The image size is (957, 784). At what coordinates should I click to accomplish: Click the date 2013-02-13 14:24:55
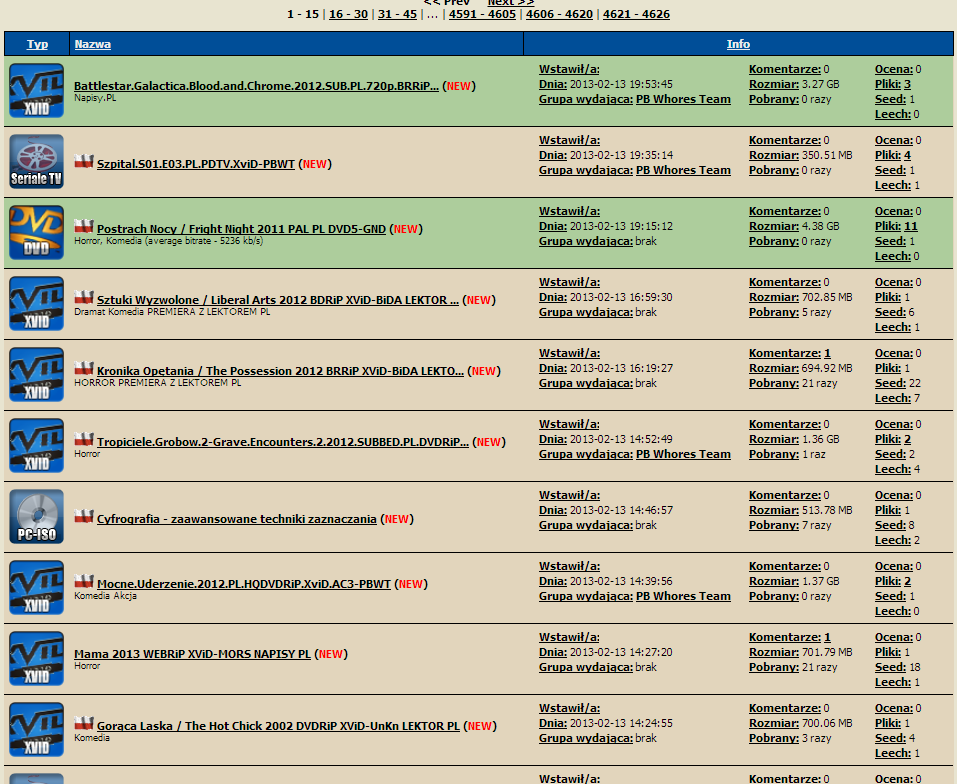pyautogui.click(x=621, y=723)
